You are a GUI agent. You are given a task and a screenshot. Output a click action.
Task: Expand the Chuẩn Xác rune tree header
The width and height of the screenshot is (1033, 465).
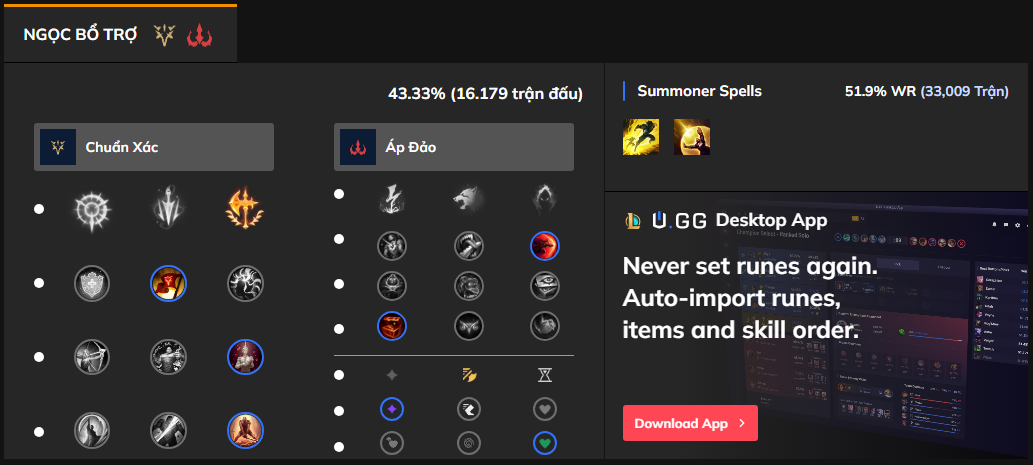154,147
